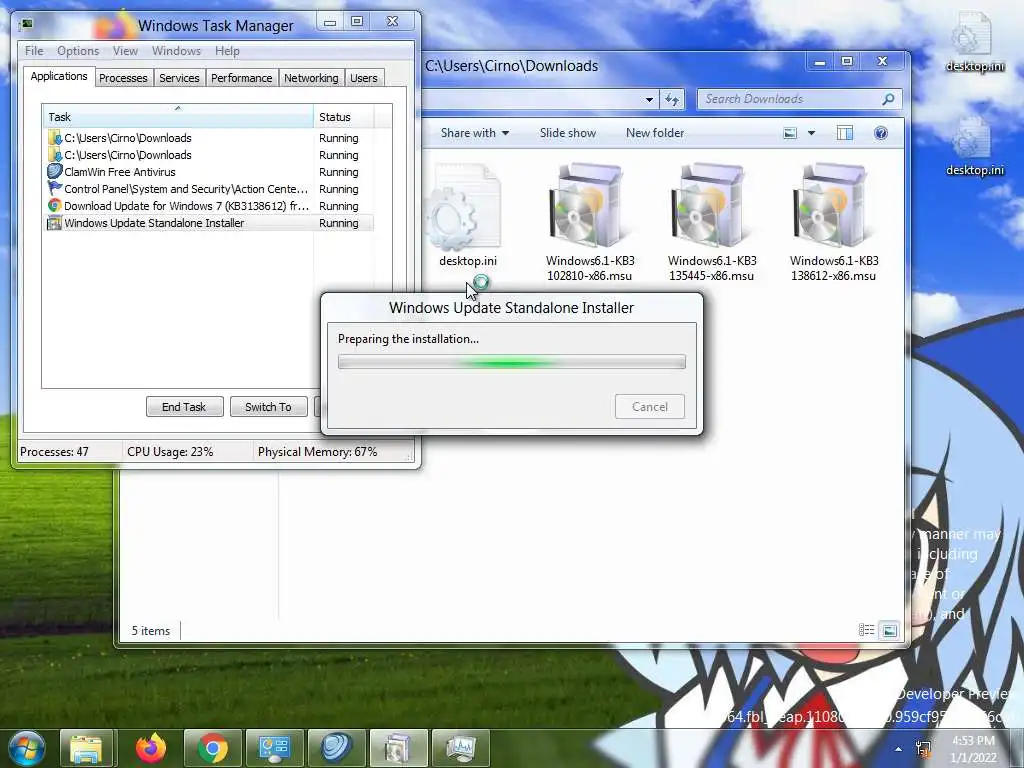
Task: Click Physical Memory: 67% status entry
Action: coord(317,452)
